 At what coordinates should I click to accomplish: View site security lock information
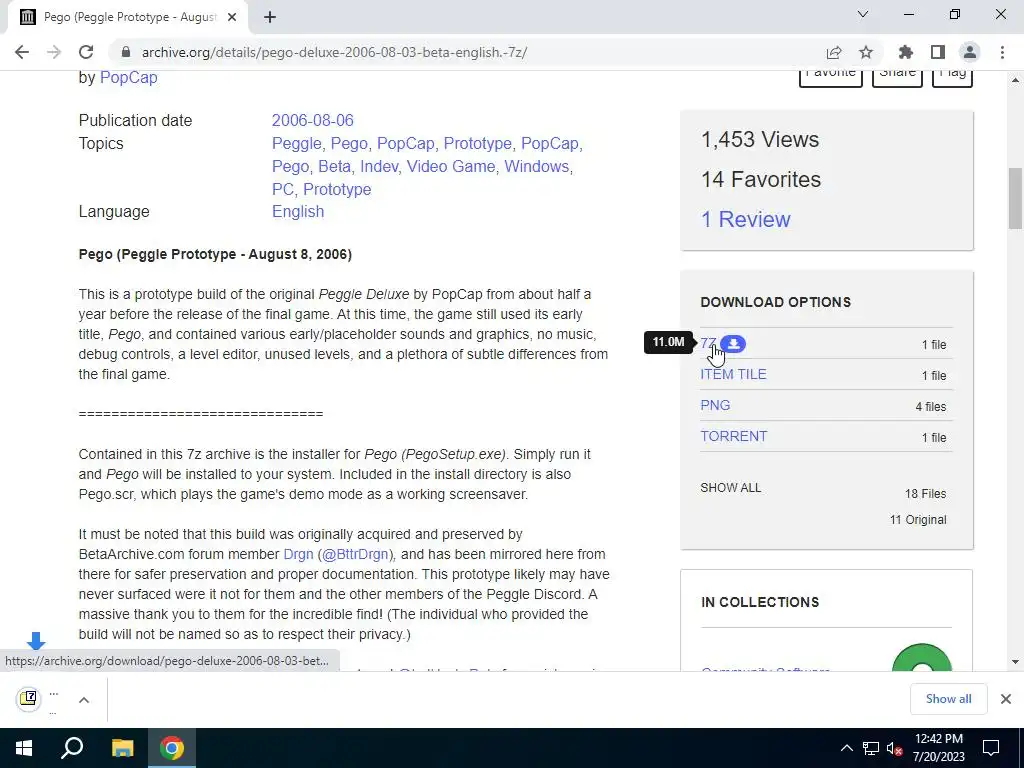coord(126,52)
